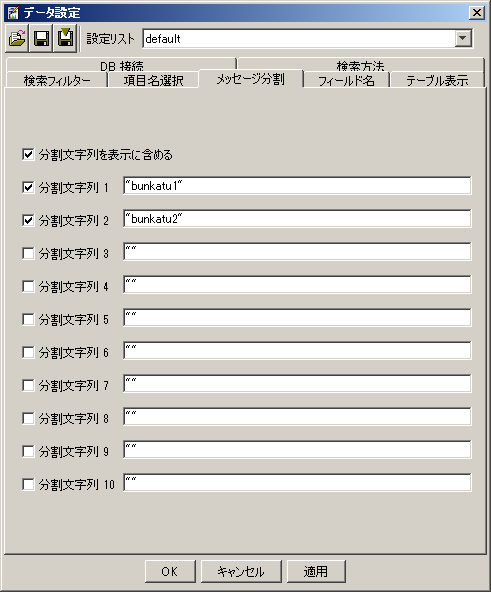Image resolution: width=491 pixels, height=592 pixels.
Task: Uncheck 分割文字列を表示に含める checkbox
Action: point(28,154)
